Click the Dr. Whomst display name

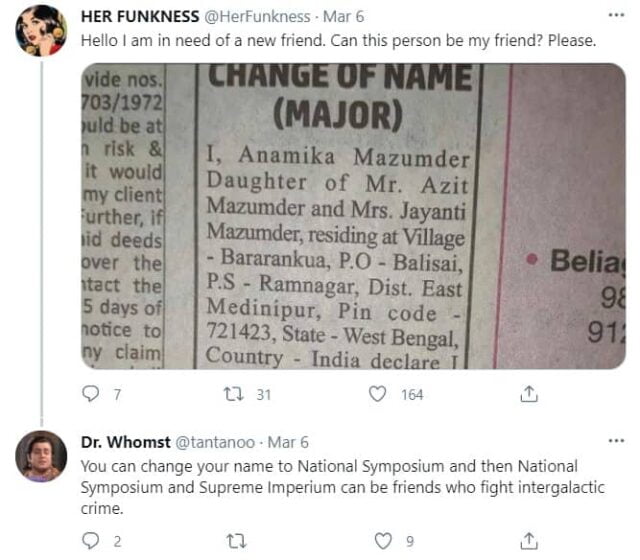click(125, 442)
